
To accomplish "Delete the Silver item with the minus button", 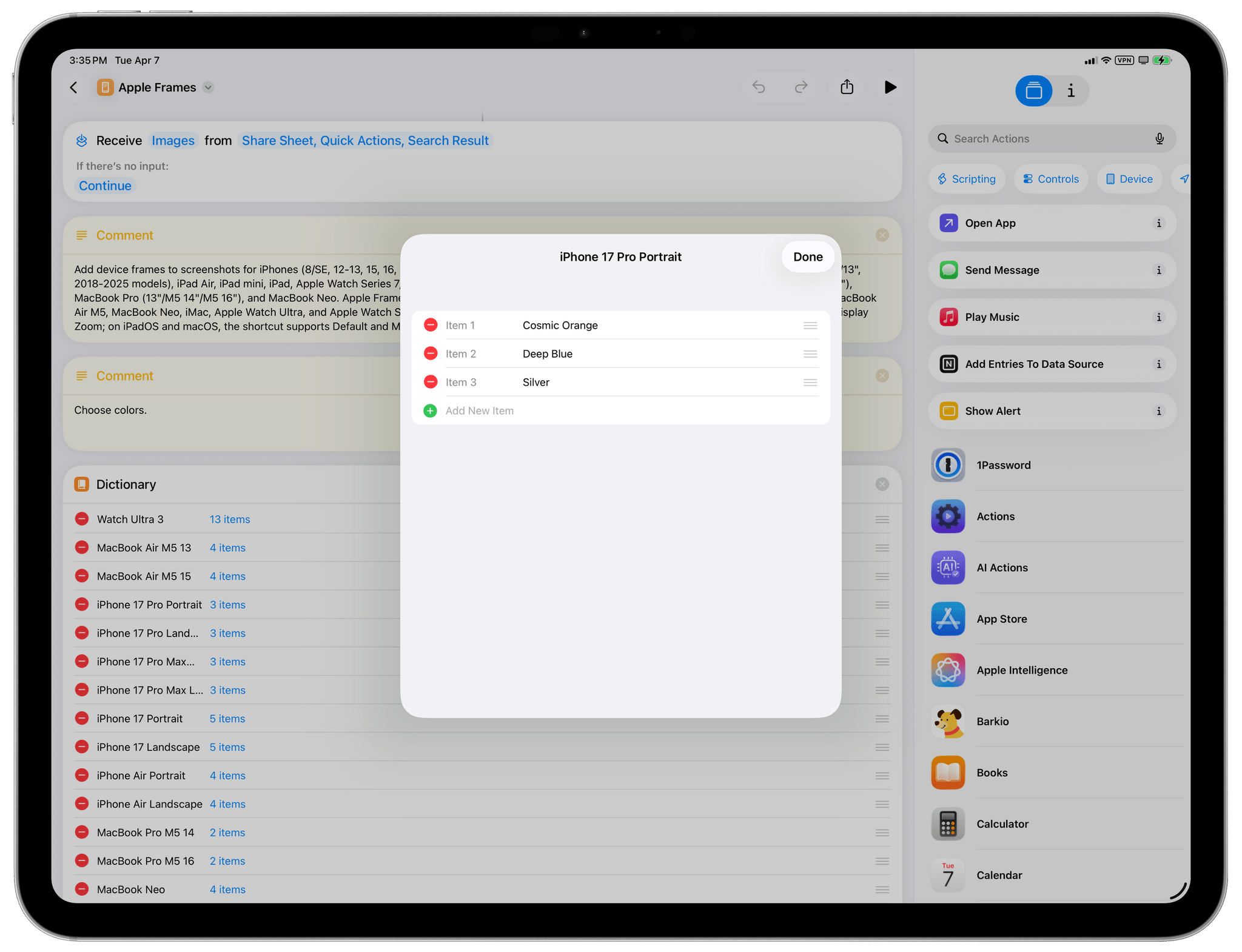I will (x=430, y=382).
